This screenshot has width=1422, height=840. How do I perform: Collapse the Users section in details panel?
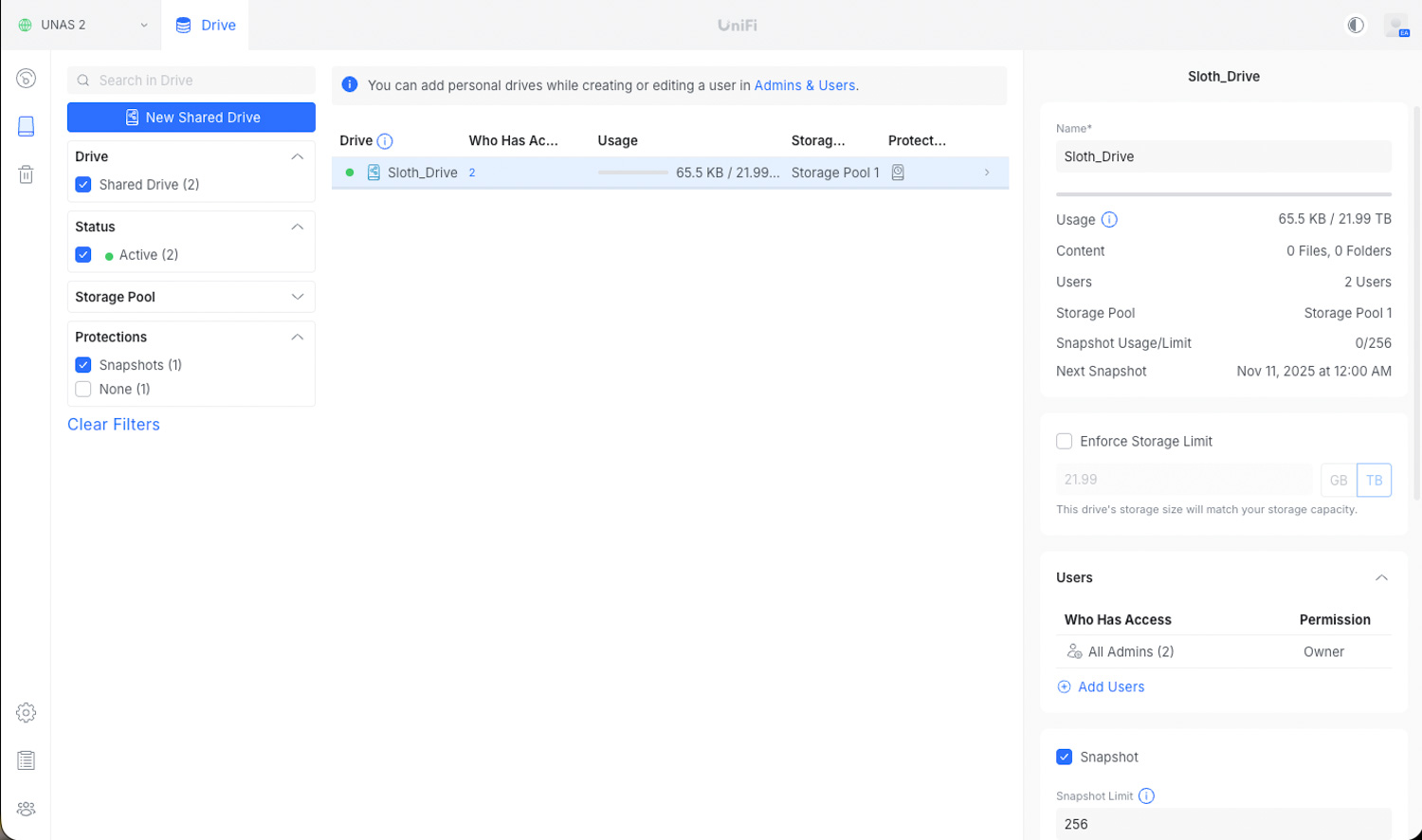1381,578
